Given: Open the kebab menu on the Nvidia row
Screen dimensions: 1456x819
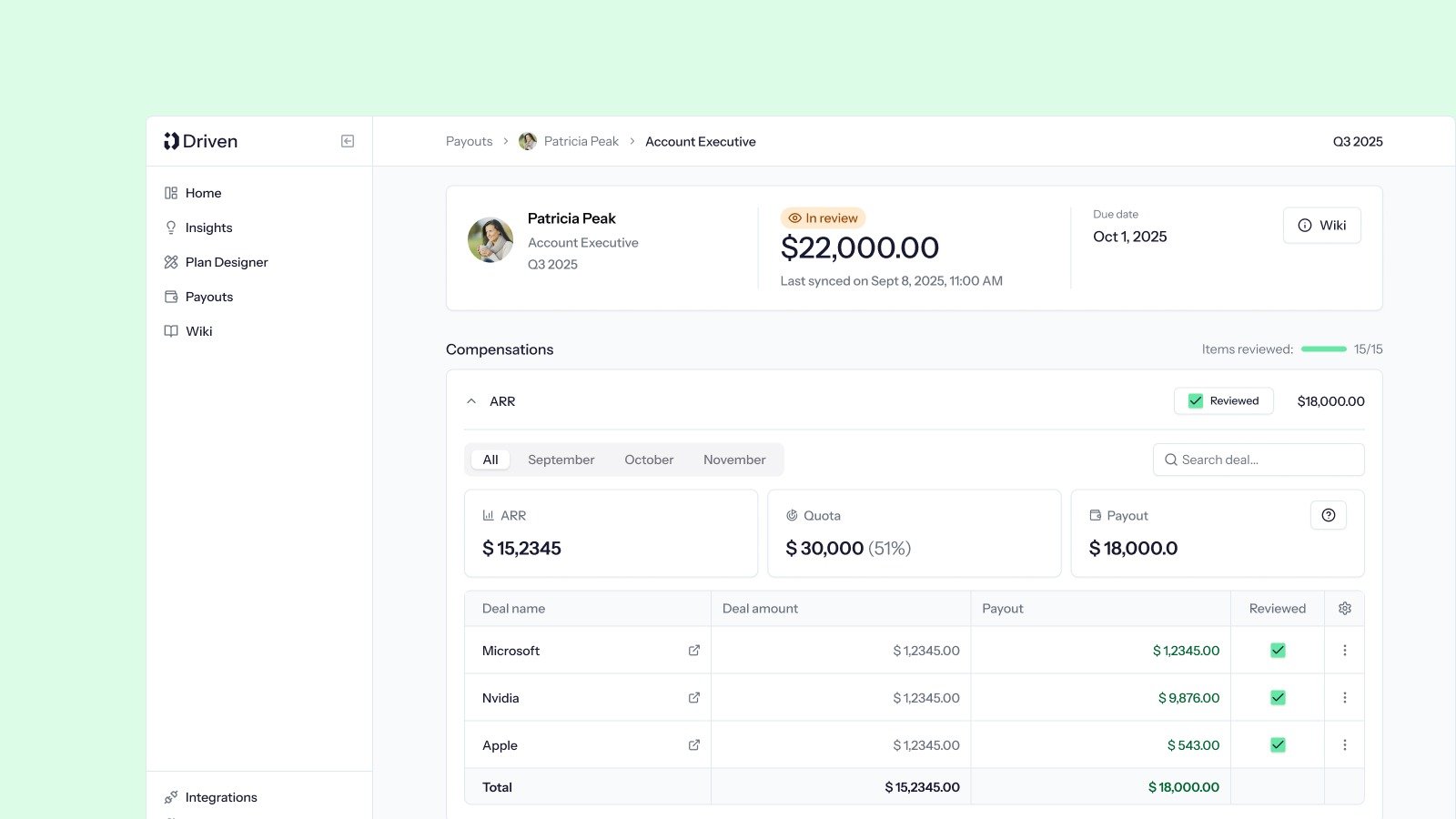Looking at the screenshot, I should coord(1345,697).
